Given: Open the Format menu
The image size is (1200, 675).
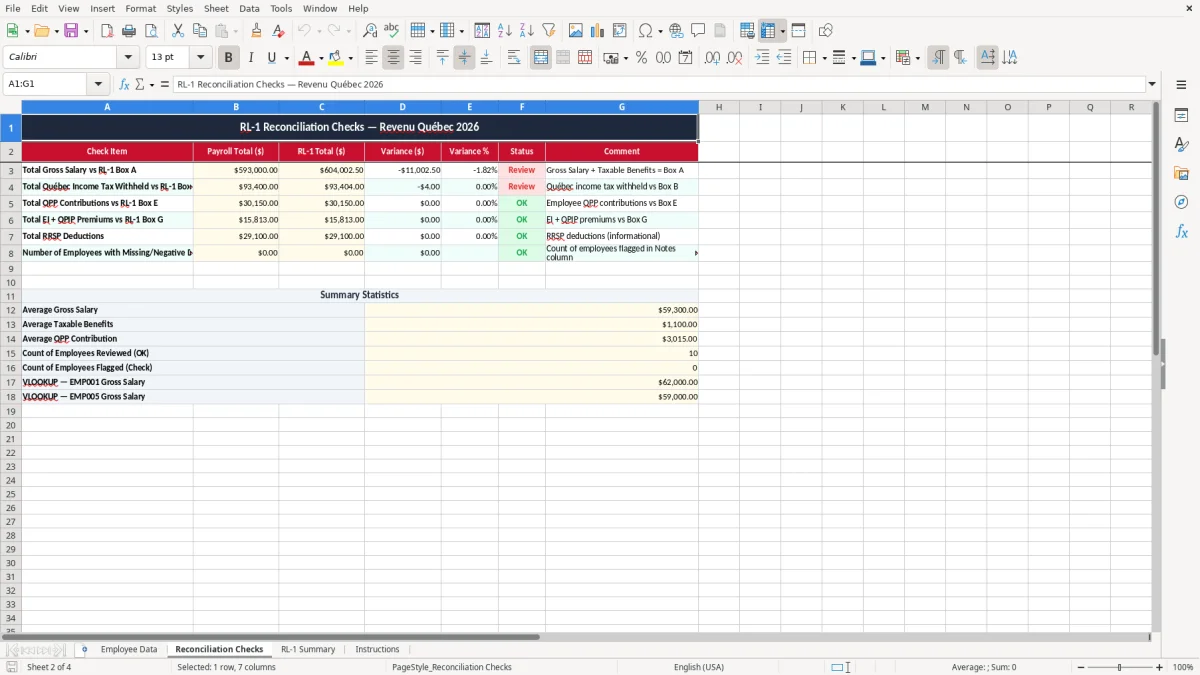Looking at the screenshot, I should 141,8.
